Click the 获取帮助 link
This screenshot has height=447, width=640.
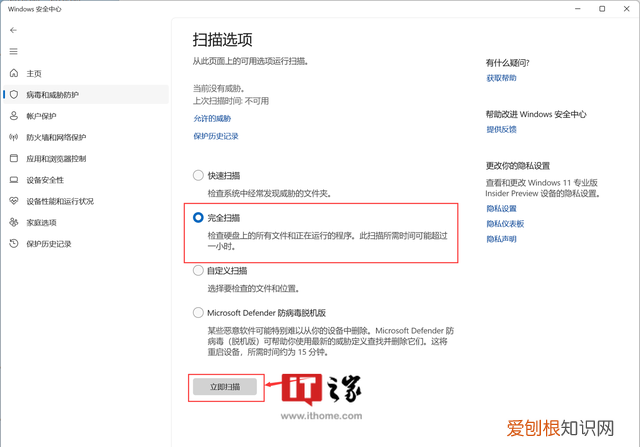coord(501,78)
